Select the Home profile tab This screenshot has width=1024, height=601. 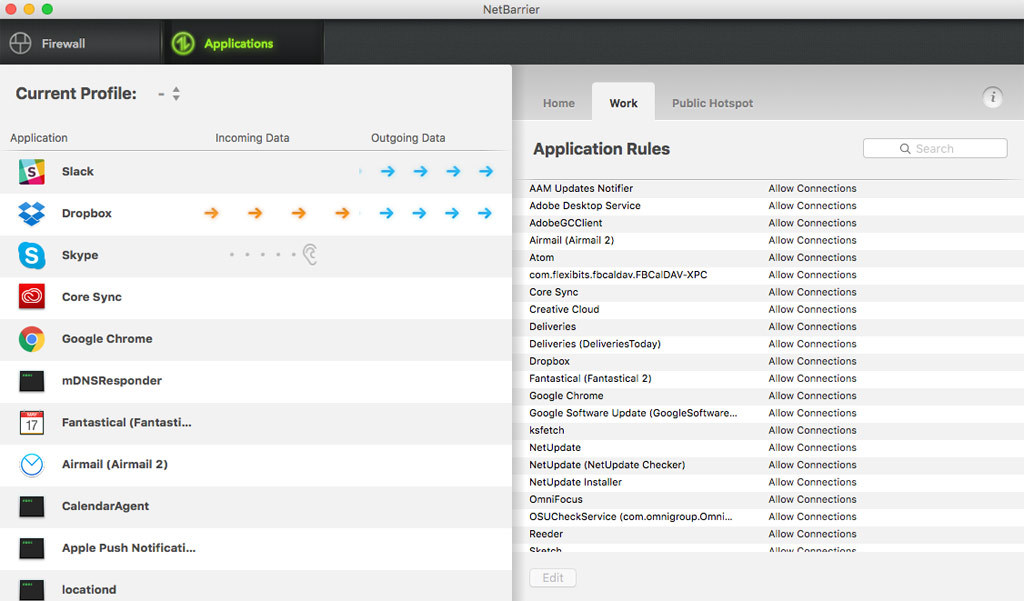tap(559, 103)
